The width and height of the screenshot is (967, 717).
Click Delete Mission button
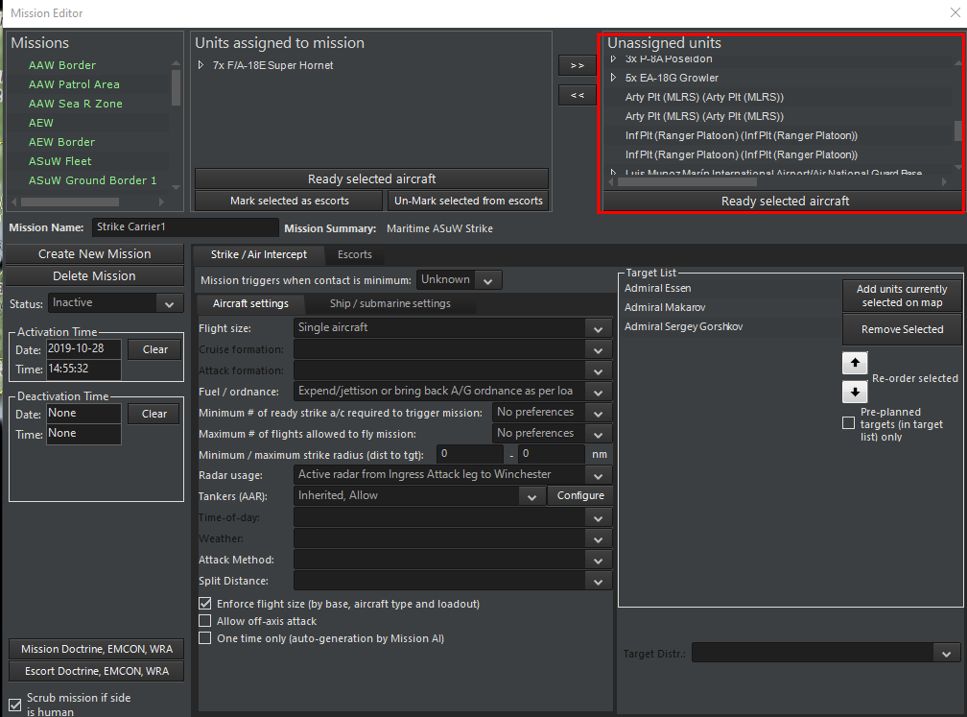pyautogui.click(x=94, y=276)
